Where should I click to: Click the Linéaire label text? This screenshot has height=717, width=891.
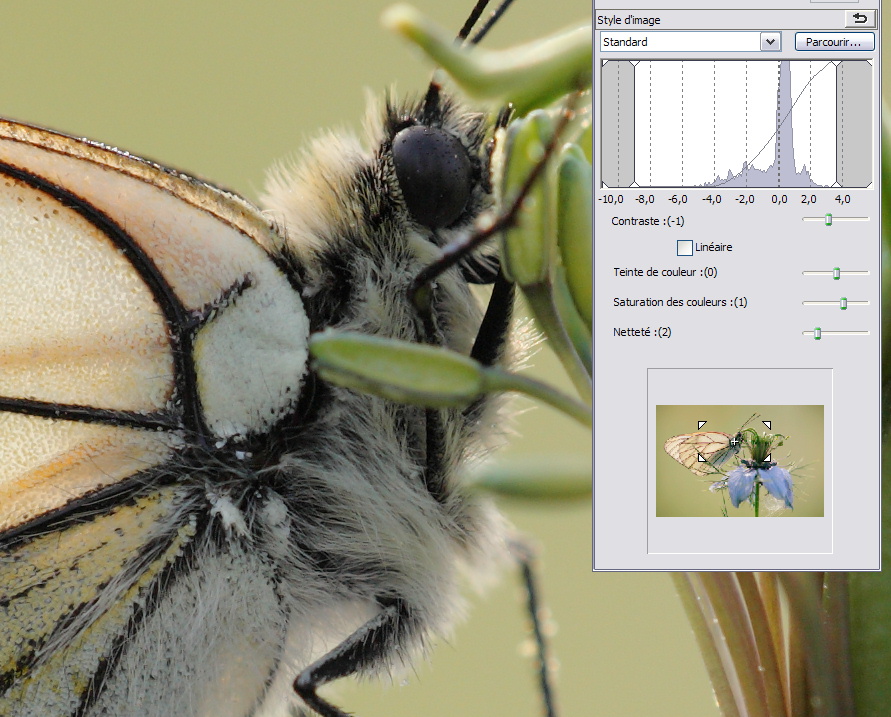714,247
